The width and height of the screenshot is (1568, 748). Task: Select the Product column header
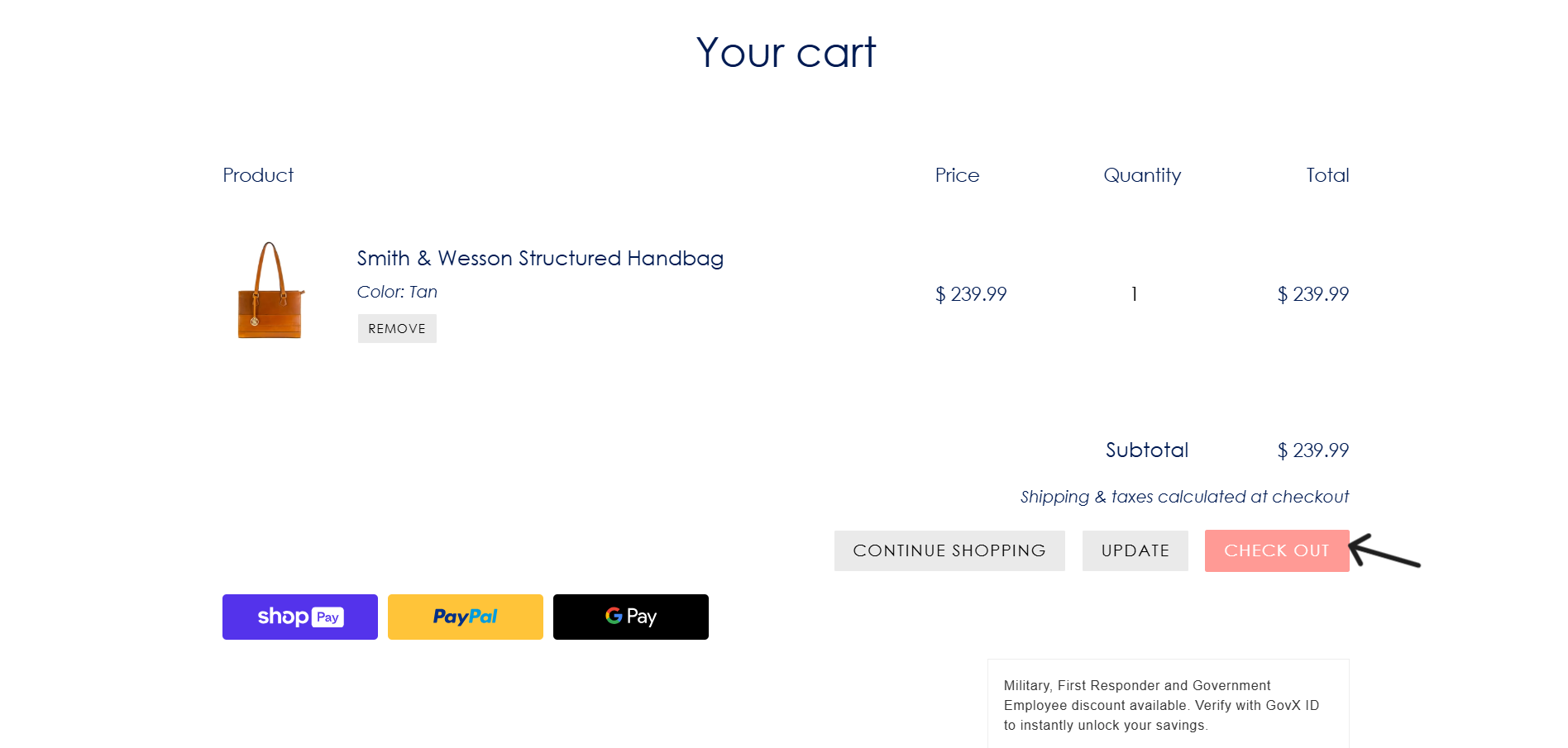(258, 175)
